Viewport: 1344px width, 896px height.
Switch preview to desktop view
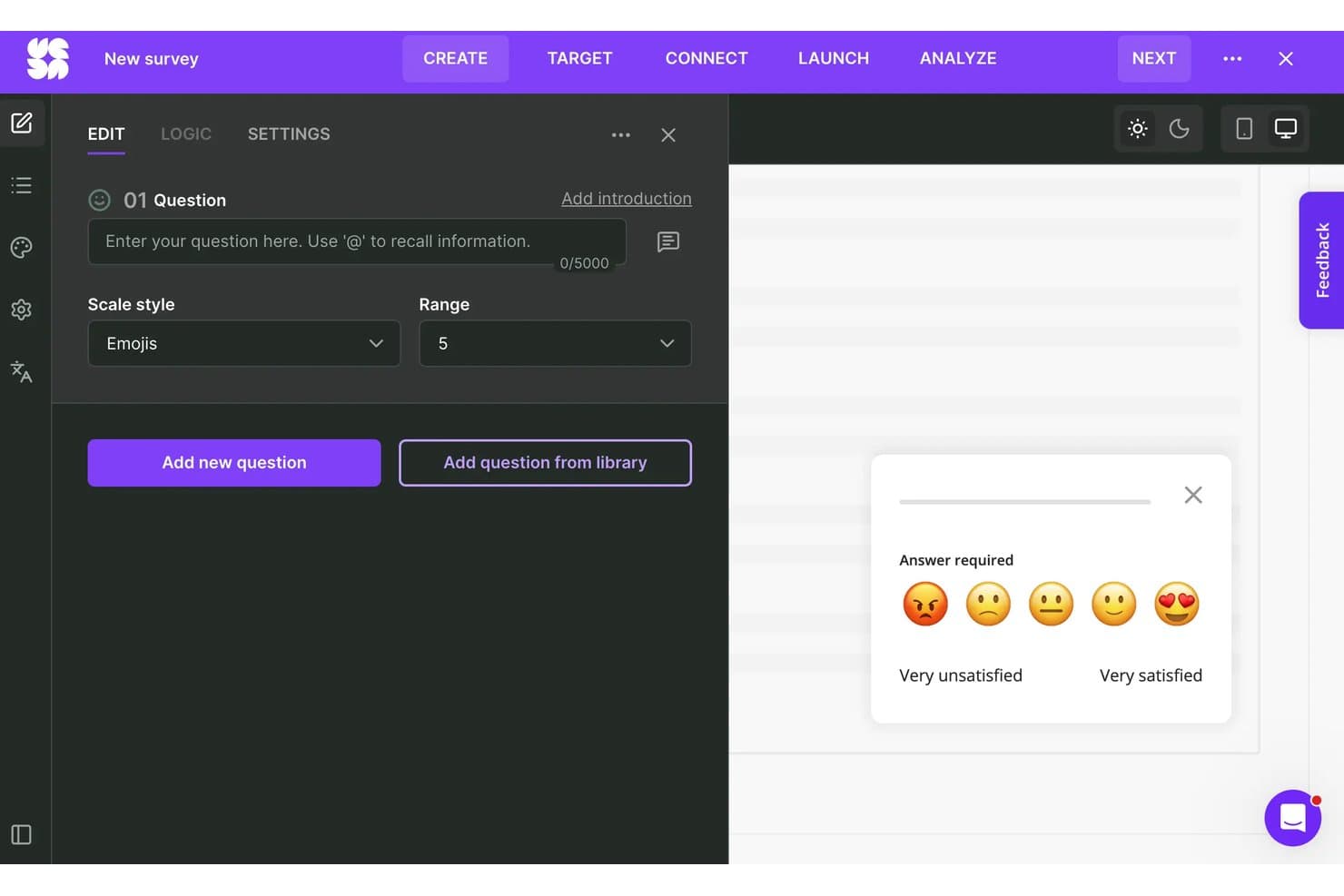[1286, 129]
